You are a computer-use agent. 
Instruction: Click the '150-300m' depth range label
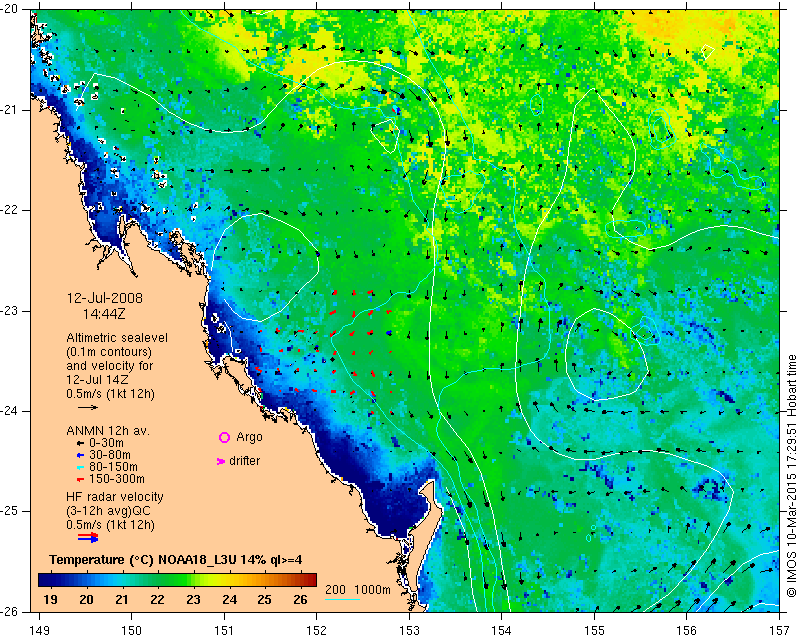(x=117, y=479)
